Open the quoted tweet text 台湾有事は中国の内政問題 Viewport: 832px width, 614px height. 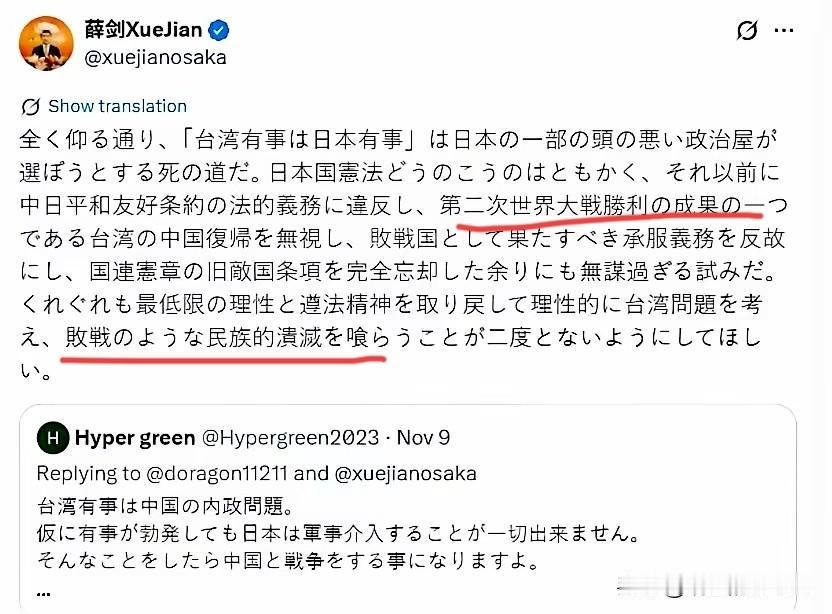tap(165, 506)
